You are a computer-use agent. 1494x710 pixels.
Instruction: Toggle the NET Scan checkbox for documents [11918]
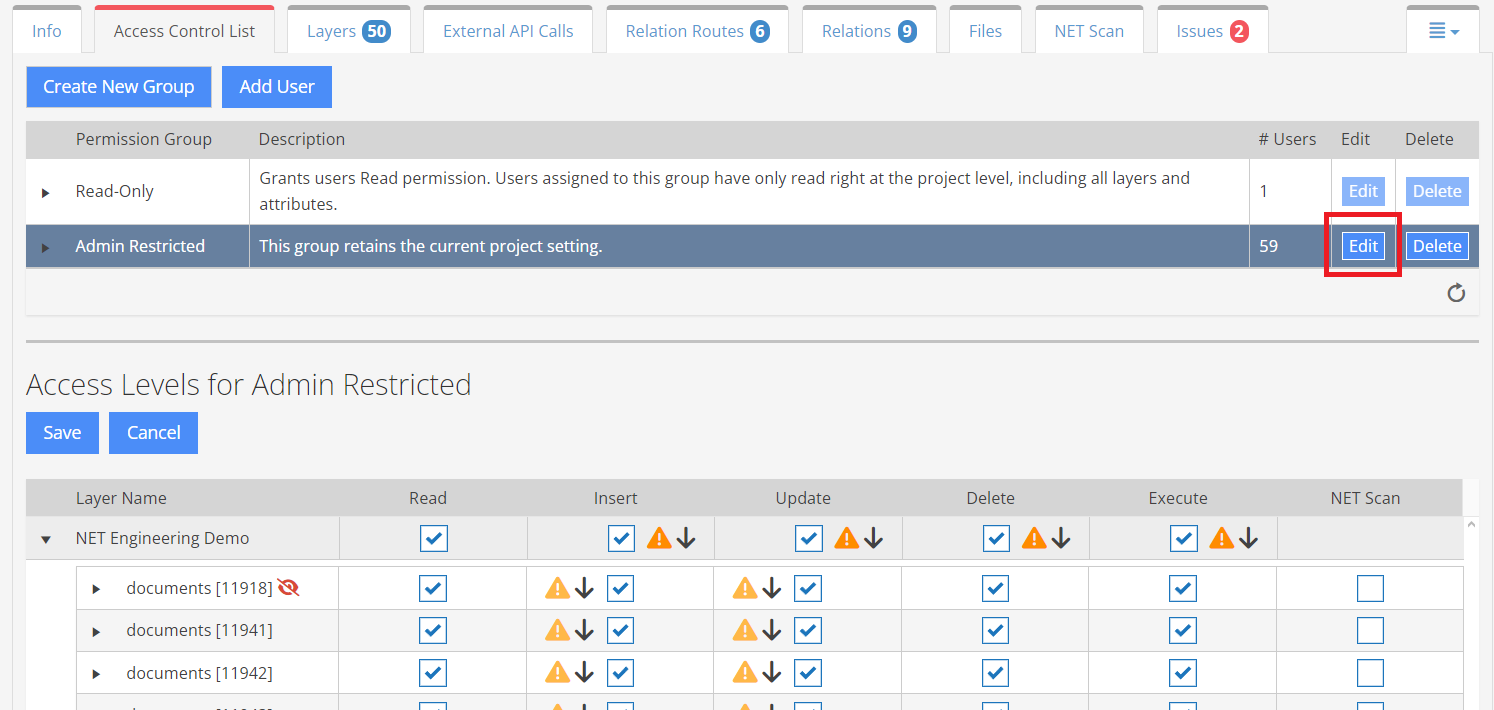pyautogui.click(x=1370, y=588)
